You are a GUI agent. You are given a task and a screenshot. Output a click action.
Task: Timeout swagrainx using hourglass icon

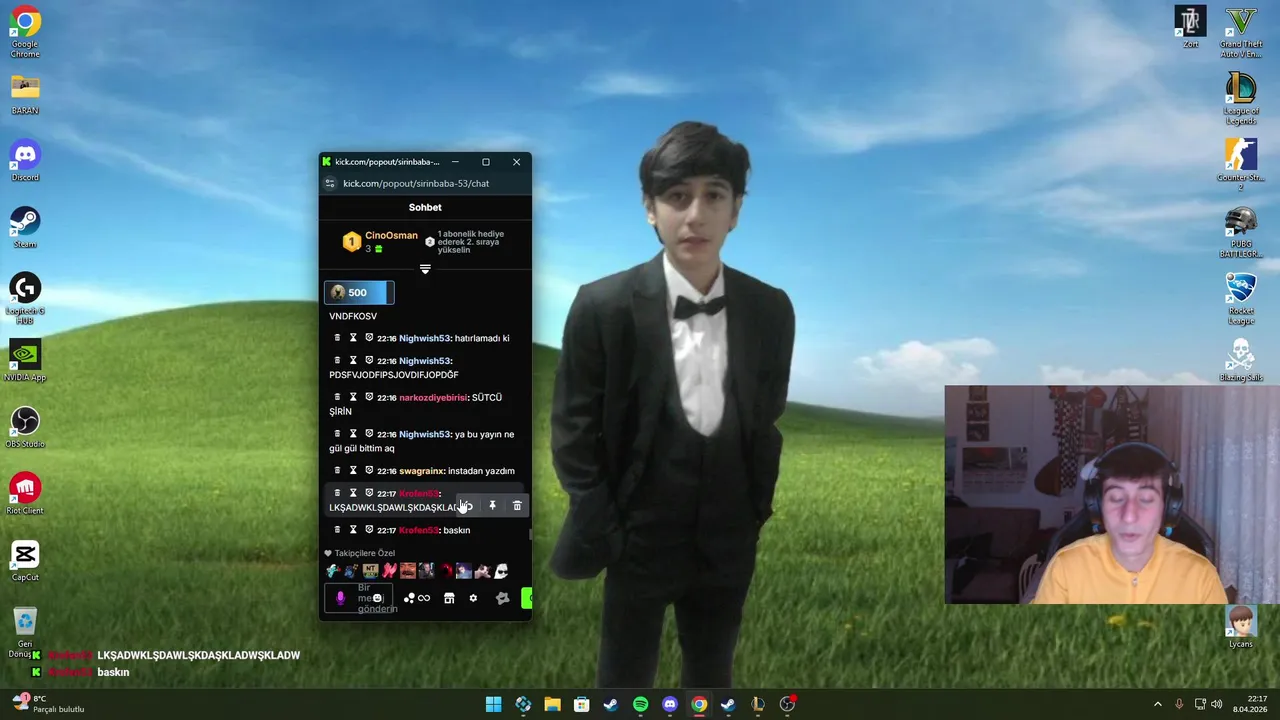point(353,471)
